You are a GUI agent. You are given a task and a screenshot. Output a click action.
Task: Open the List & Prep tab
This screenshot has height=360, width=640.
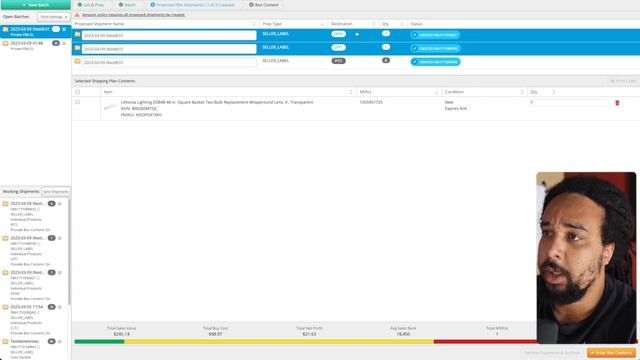click(x=91, y=5)
